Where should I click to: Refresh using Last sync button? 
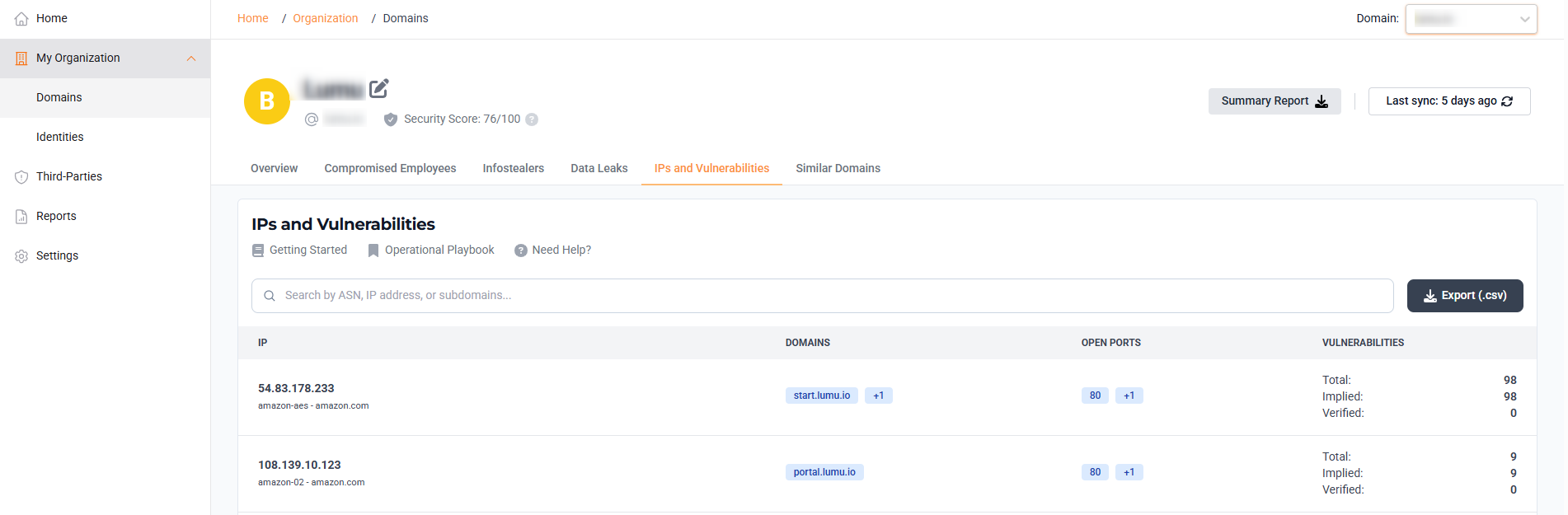1449,101
